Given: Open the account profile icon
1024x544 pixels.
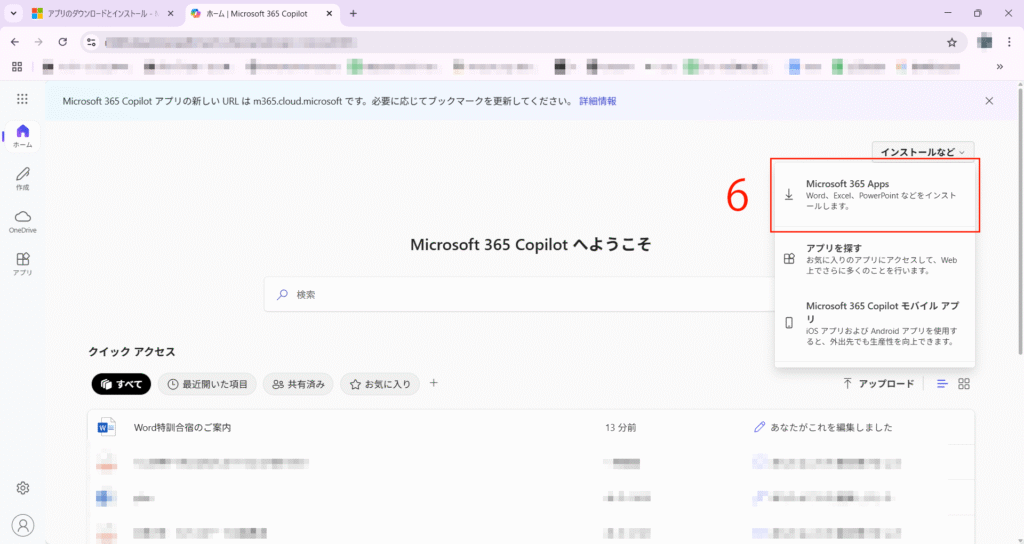Looking at the screenshot, I should [23, 525].
